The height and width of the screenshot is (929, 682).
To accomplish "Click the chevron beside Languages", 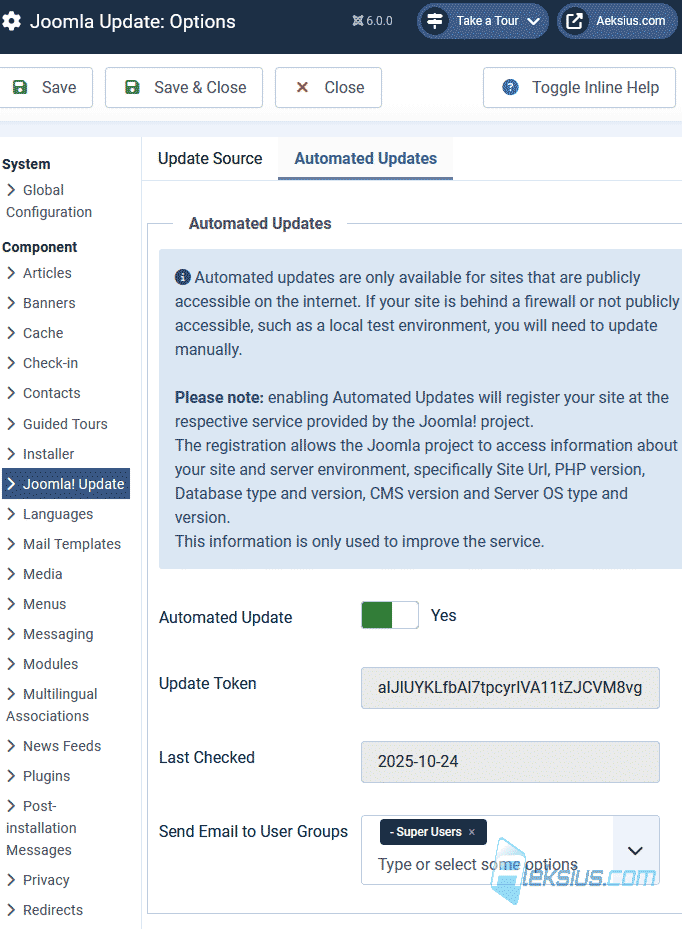I will 11,514.
